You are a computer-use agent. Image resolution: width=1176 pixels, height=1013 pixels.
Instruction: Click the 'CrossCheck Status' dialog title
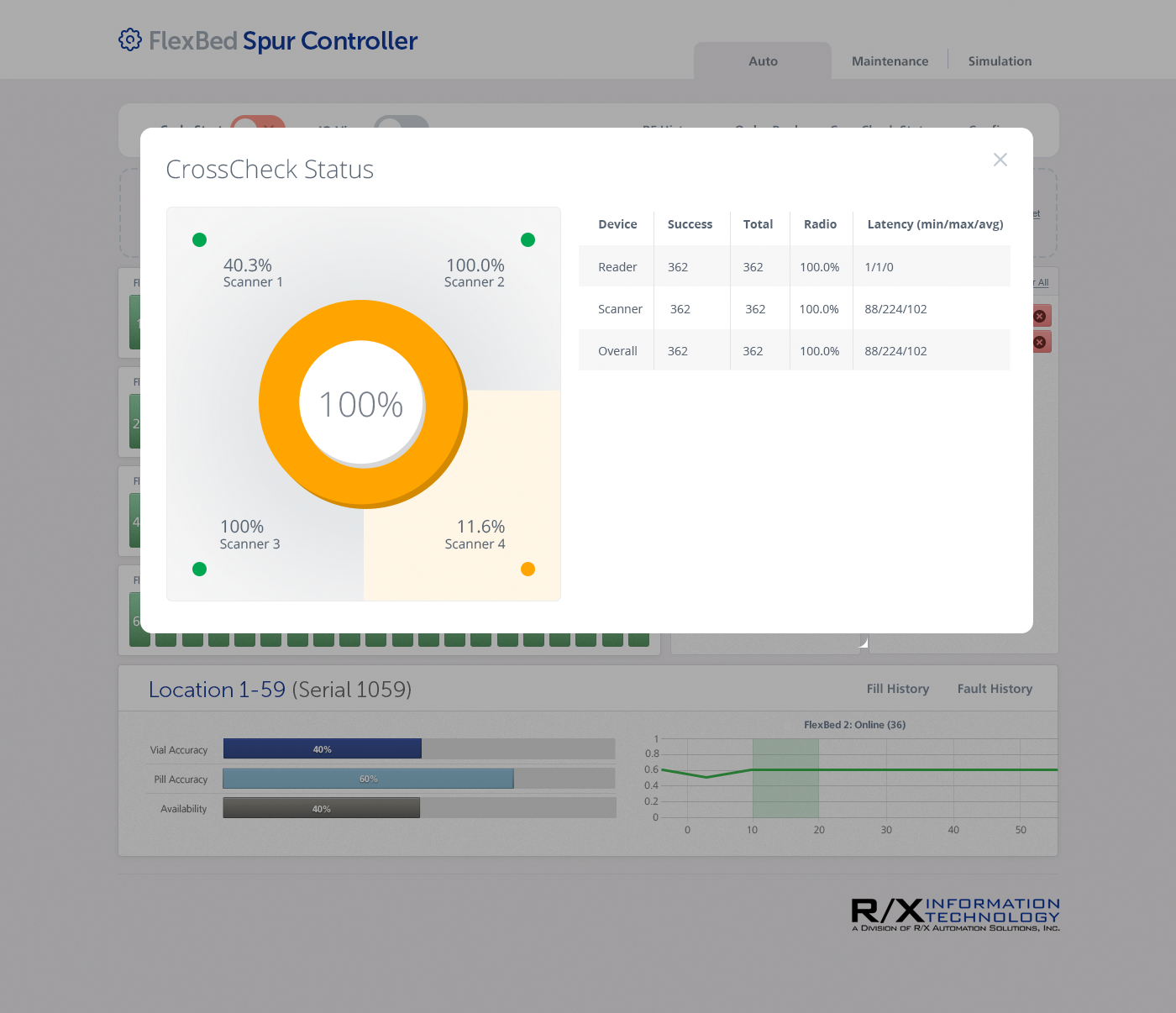pos(270,169)
